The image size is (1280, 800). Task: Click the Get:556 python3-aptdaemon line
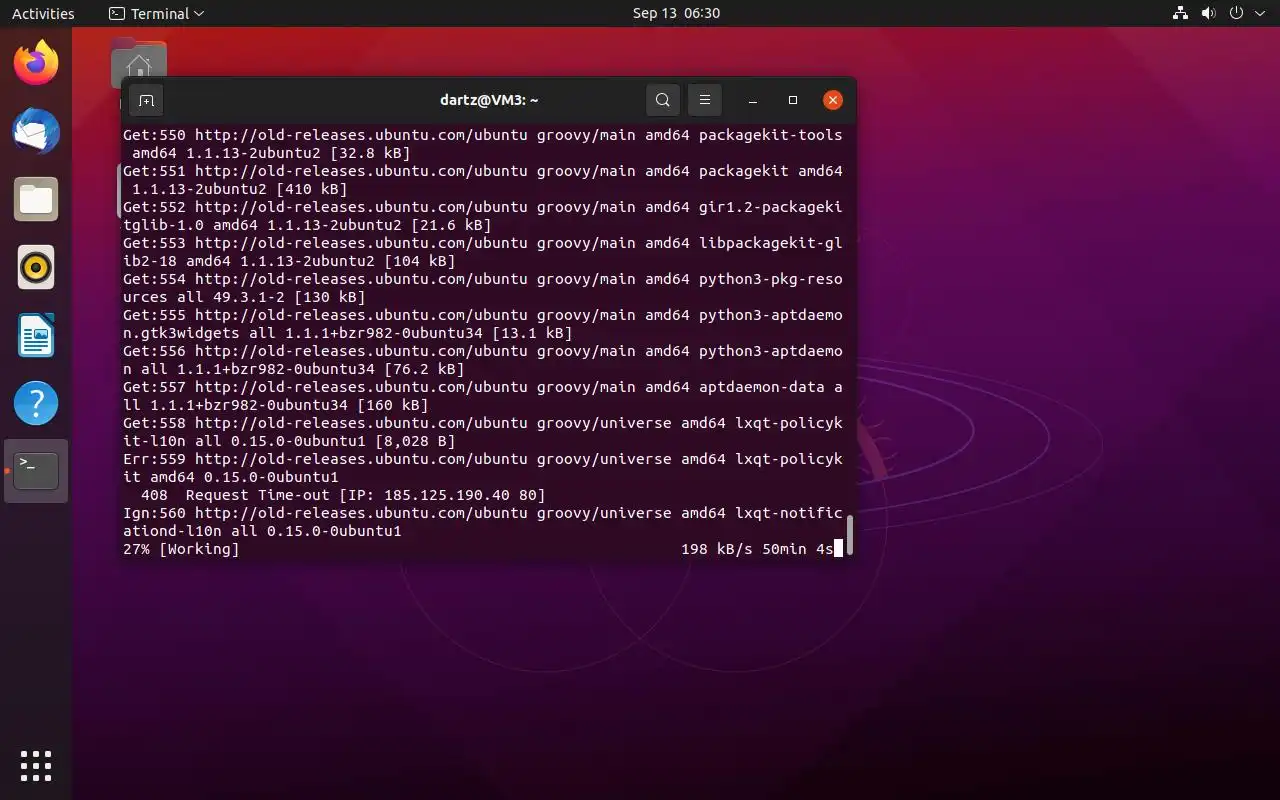pyautogui.click(x=483, y=360)
